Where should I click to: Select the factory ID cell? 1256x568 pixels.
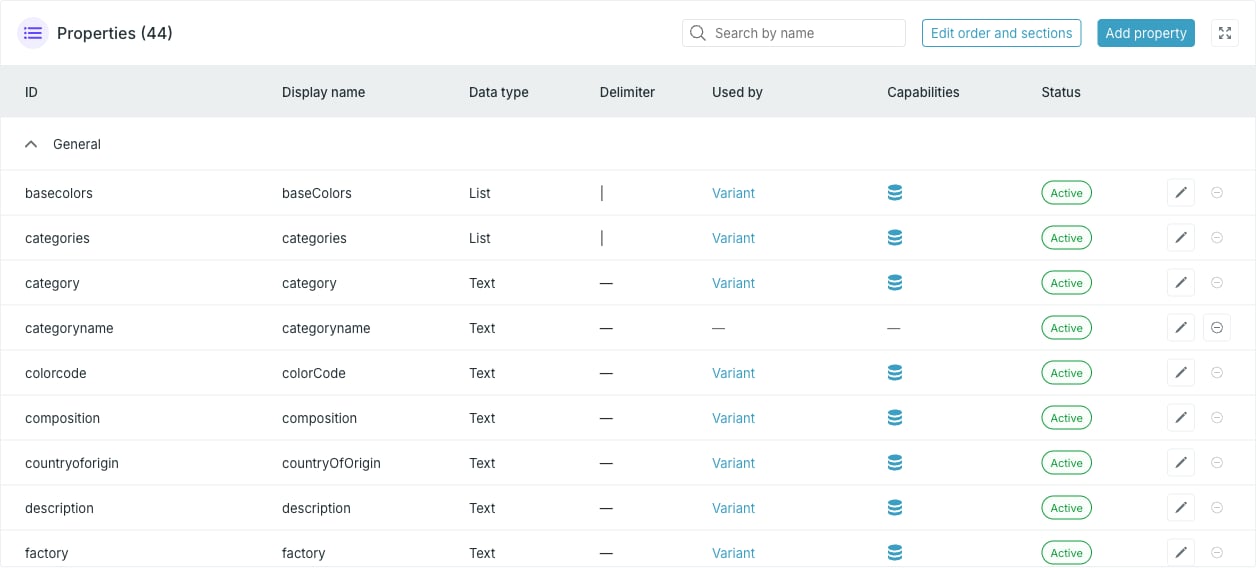[47, 553]
